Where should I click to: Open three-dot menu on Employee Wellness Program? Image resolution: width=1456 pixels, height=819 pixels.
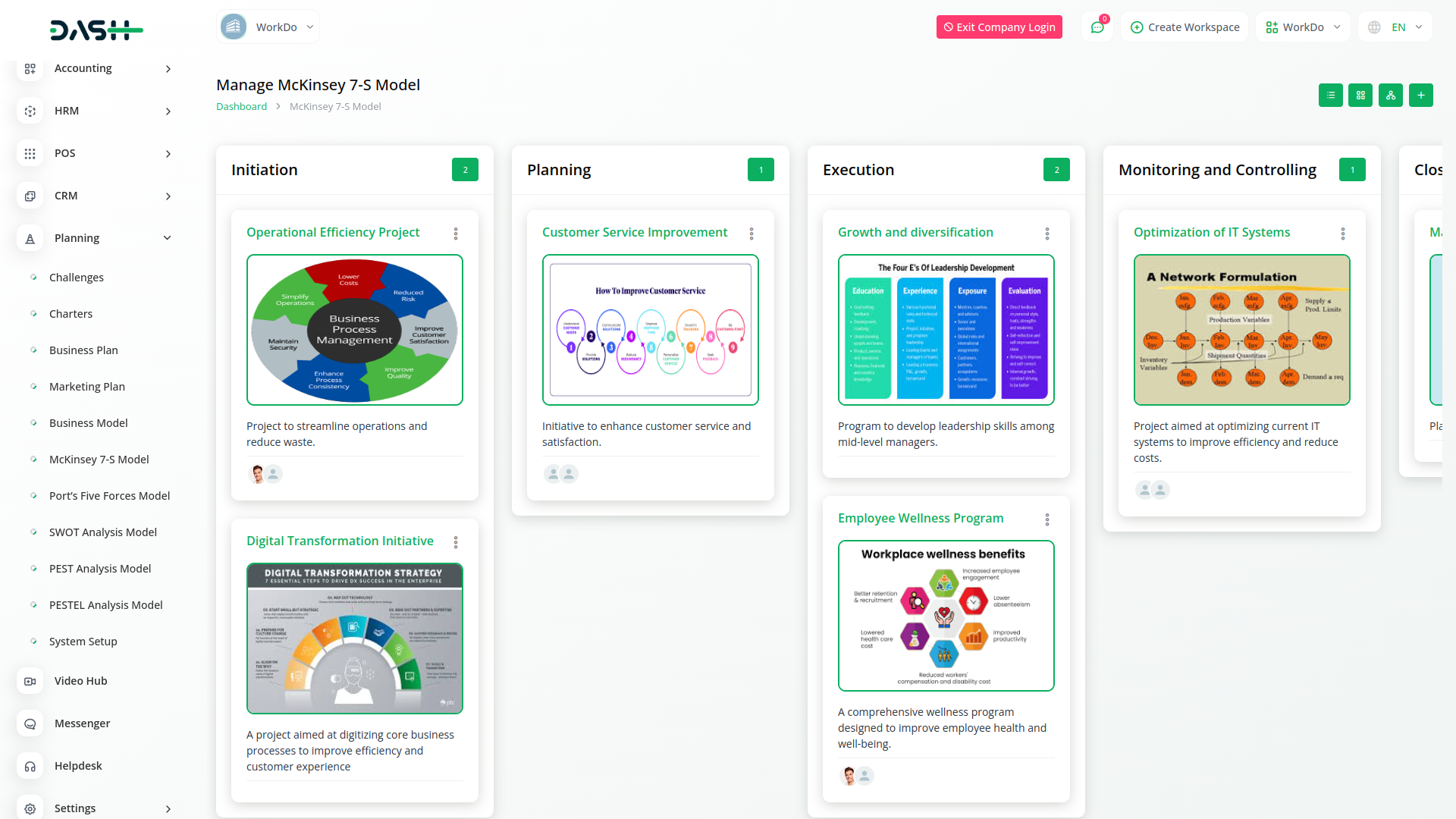pyautogui.click(x=1047, y=519)
